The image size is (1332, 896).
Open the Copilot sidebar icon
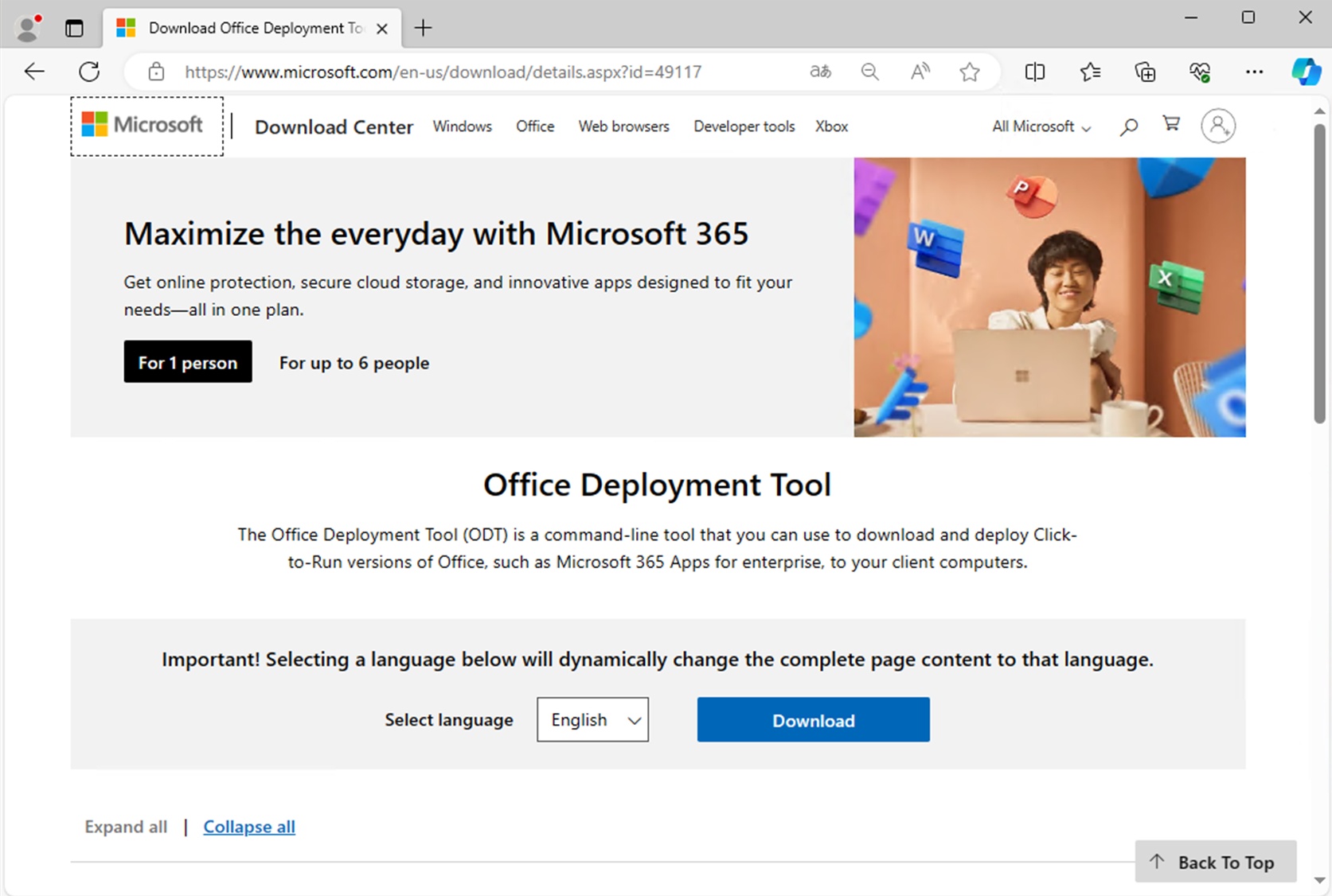[1307, 72]
